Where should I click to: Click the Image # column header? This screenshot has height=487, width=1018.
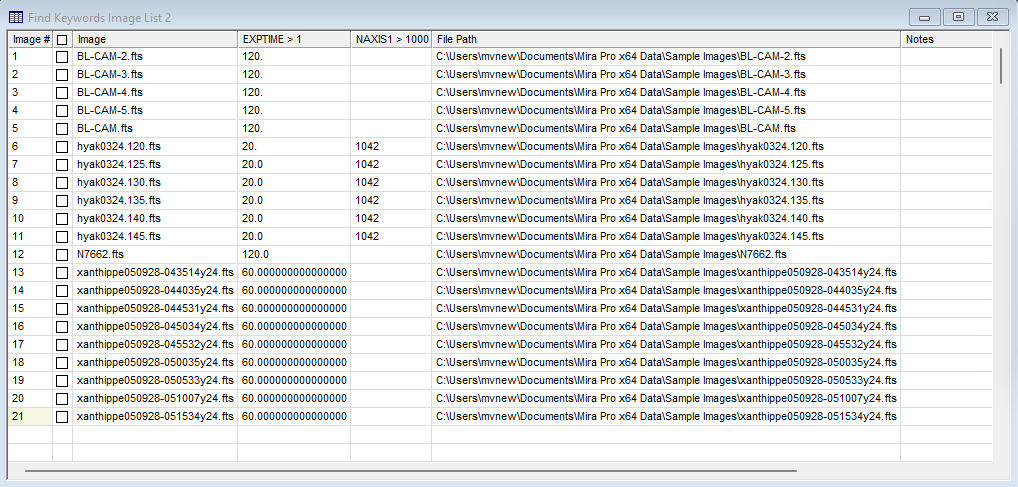30,39
